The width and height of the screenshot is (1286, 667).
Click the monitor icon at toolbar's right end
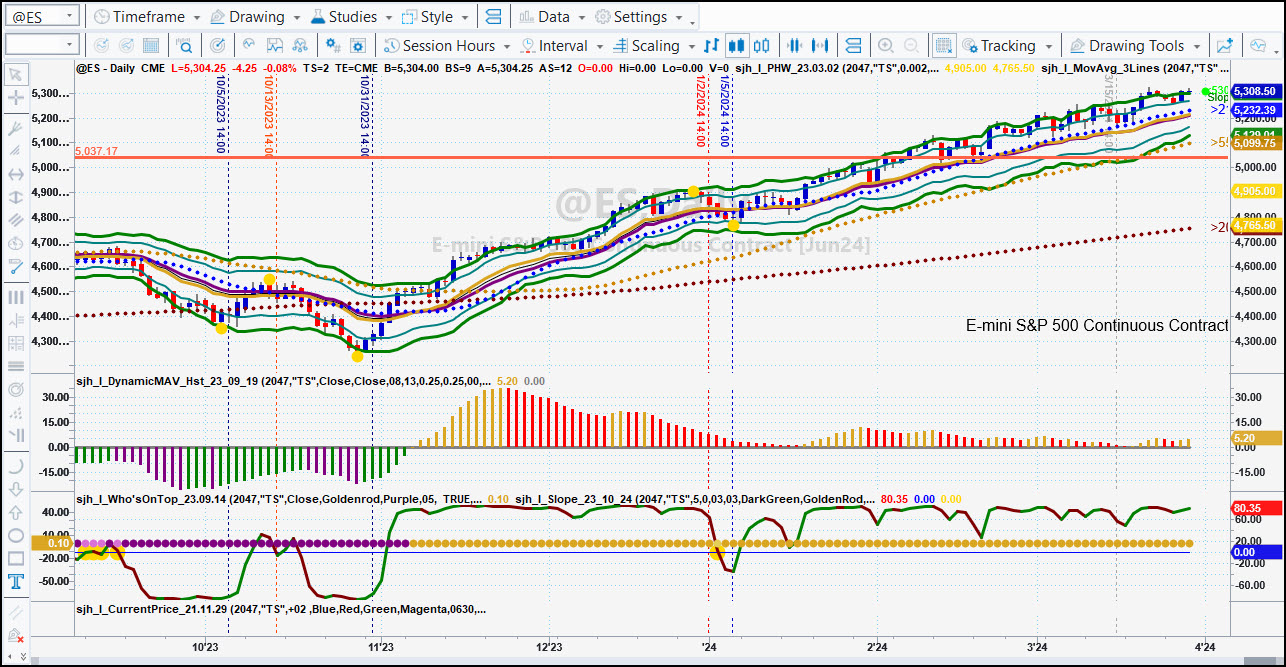pyautogui.click(x=1257, y=45)
